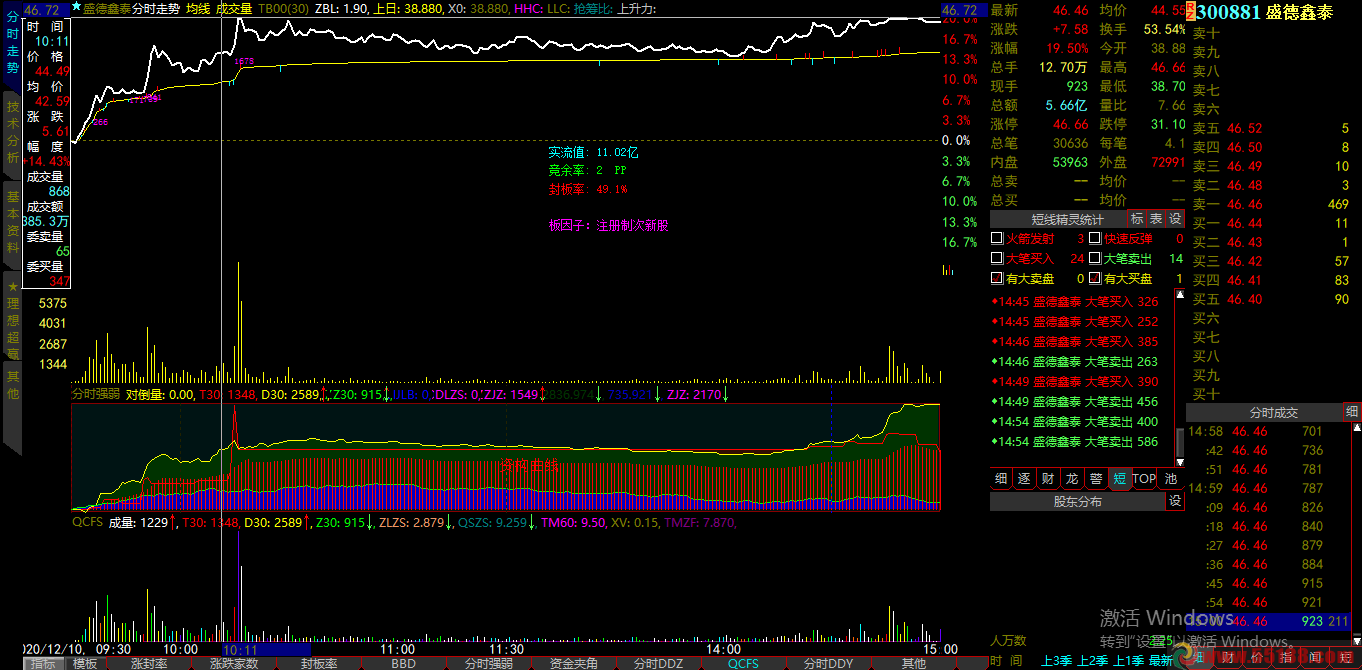The height and width of the screenshot is (670, 1362).
Task: Select the 逐 tab below the alert list
Action: pyautogui.click(x=1024, y=479)
